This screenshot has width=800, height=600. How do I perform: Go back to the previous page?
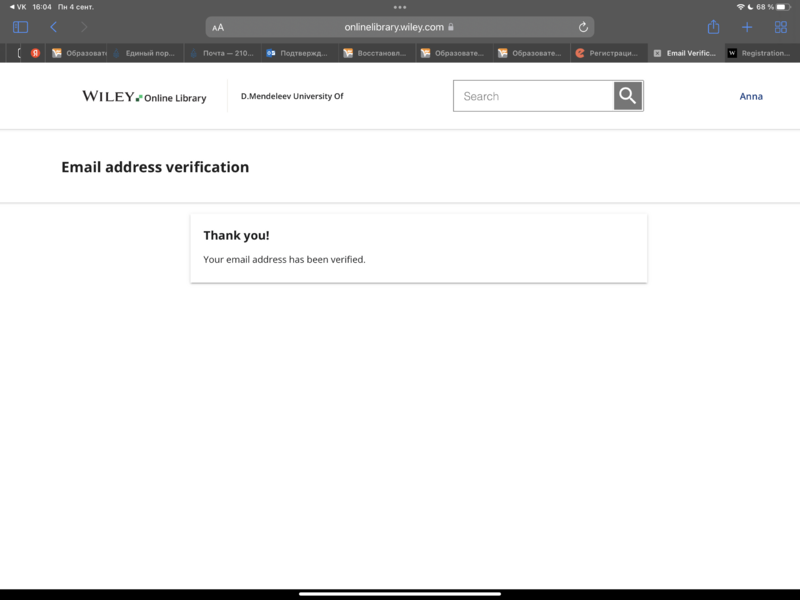pyautogui.click(x=53, y=27)
